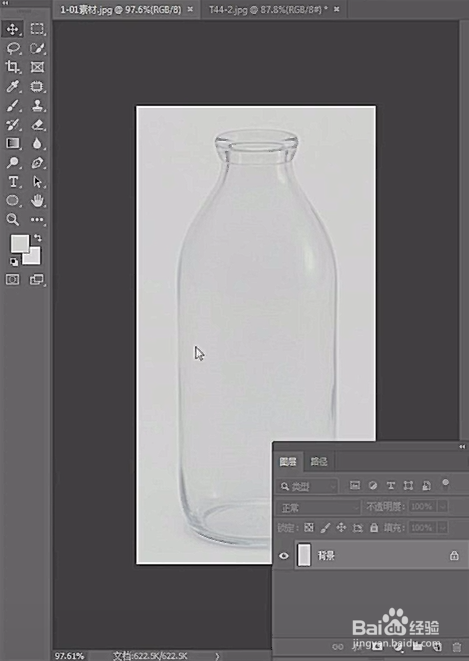The width and height of the screenshot is (469, 661).
Task: Select the Zoom magnifier tool
Action: coord(13,220)
